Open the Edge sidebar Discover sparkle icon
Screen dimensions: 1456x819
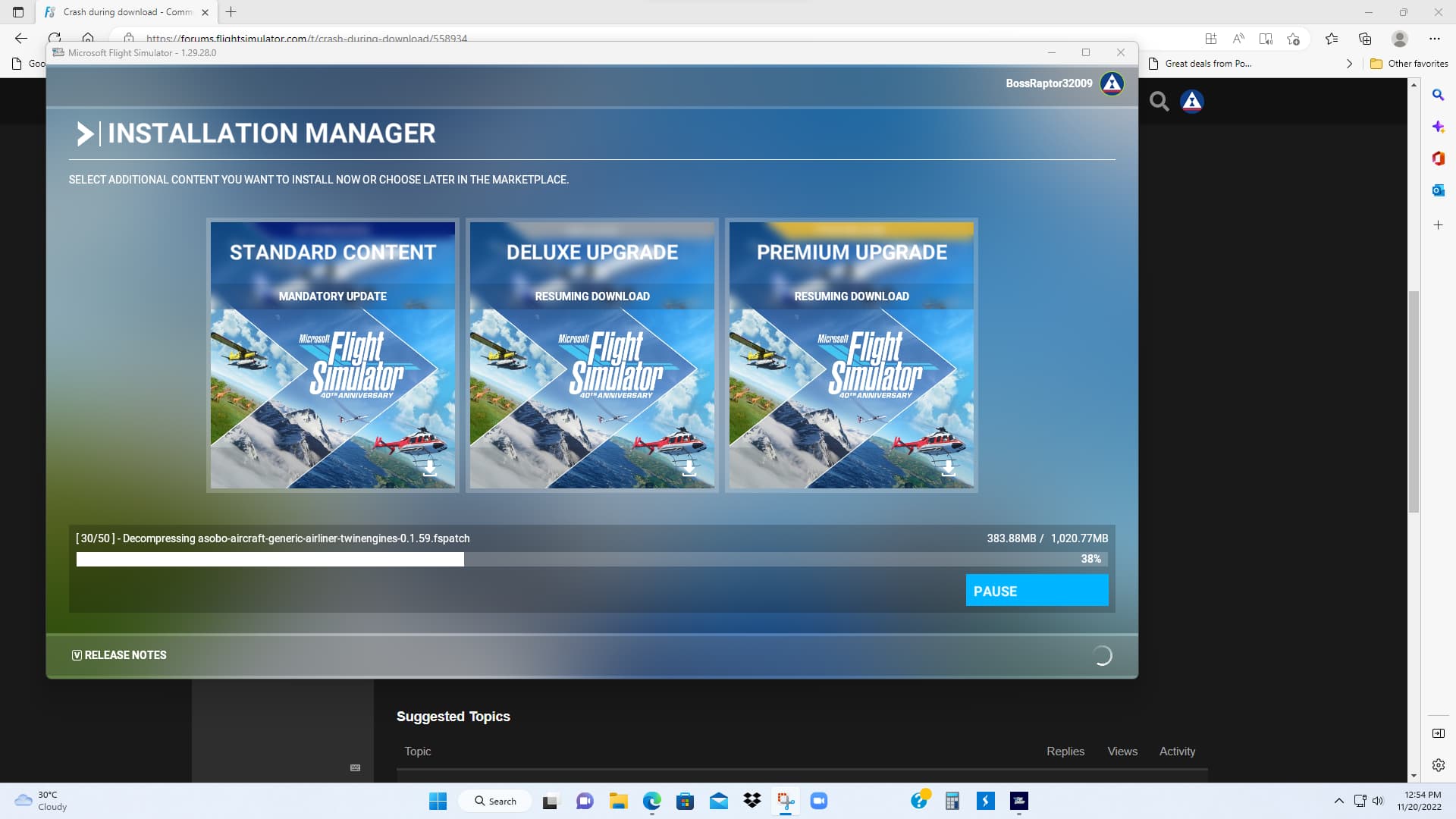(x=1438, y=127)
